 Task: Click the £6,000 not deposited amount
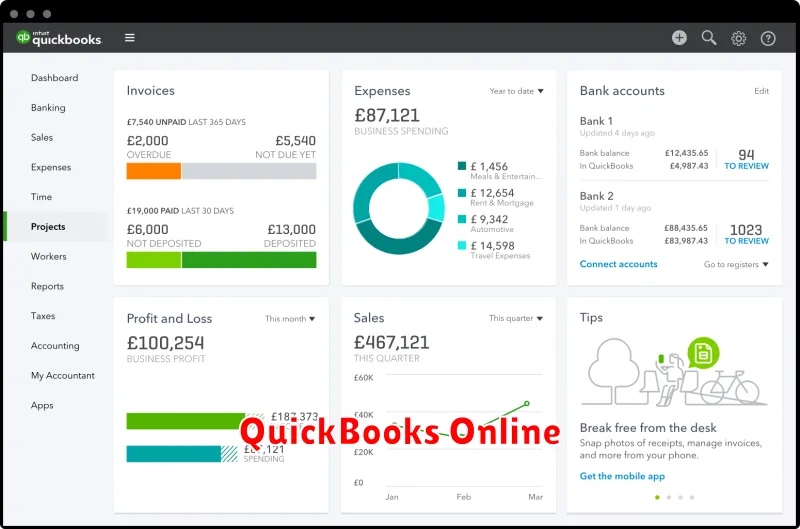[147, 230]
